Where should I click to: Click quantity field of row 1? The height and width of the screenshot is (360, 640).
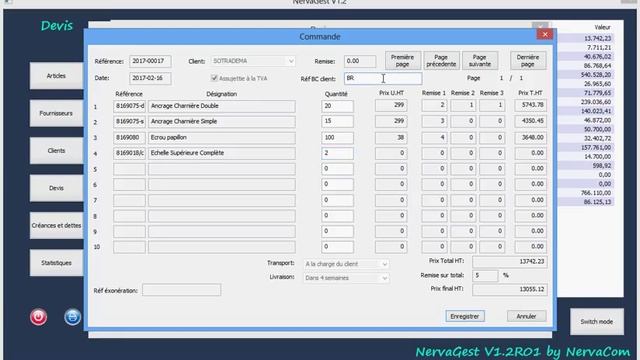coord(337,106)
